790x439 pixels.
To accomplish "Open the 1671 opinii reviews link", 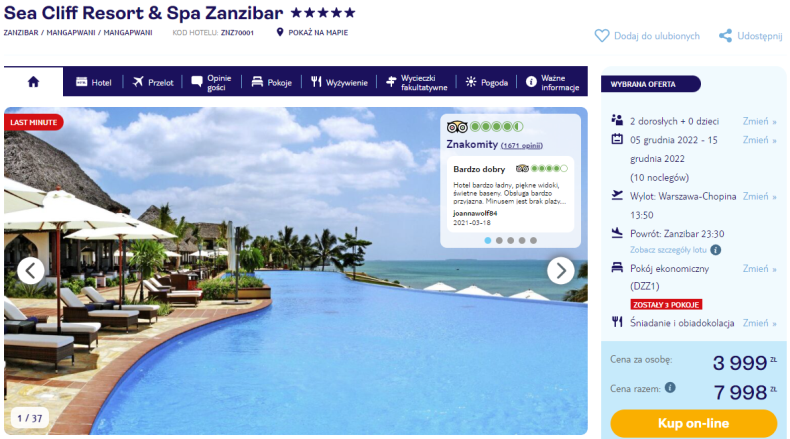I will (521, 146).
